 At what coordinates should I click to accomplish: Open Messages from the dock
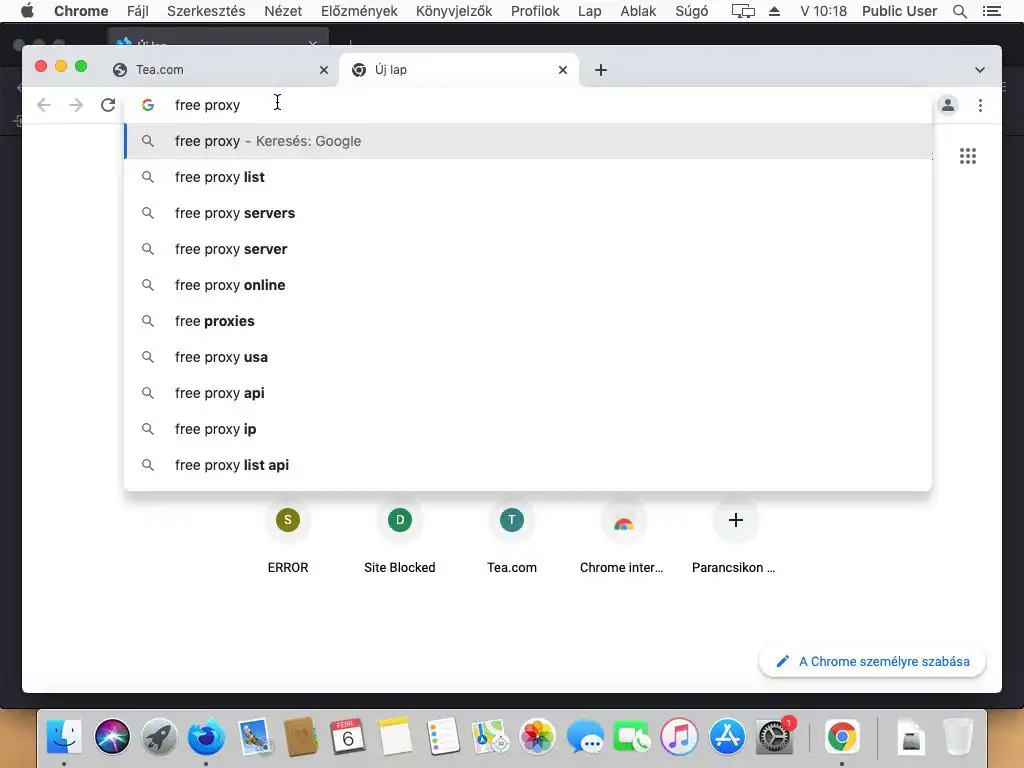(x=585, y=737)
